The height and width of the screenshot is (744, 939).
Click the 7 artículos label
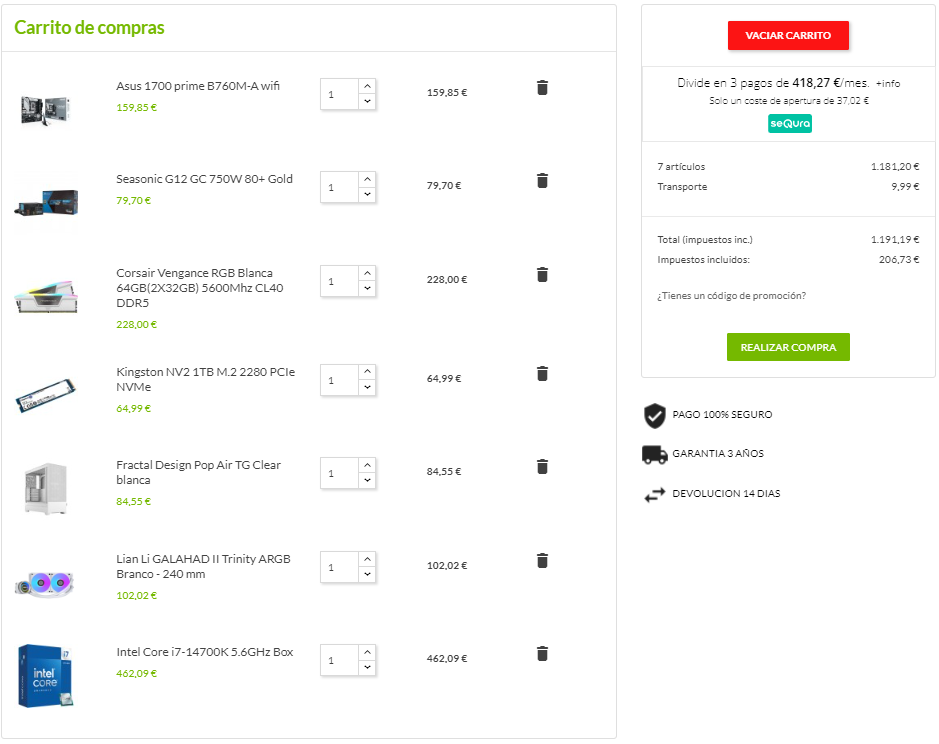coord(681,167)
